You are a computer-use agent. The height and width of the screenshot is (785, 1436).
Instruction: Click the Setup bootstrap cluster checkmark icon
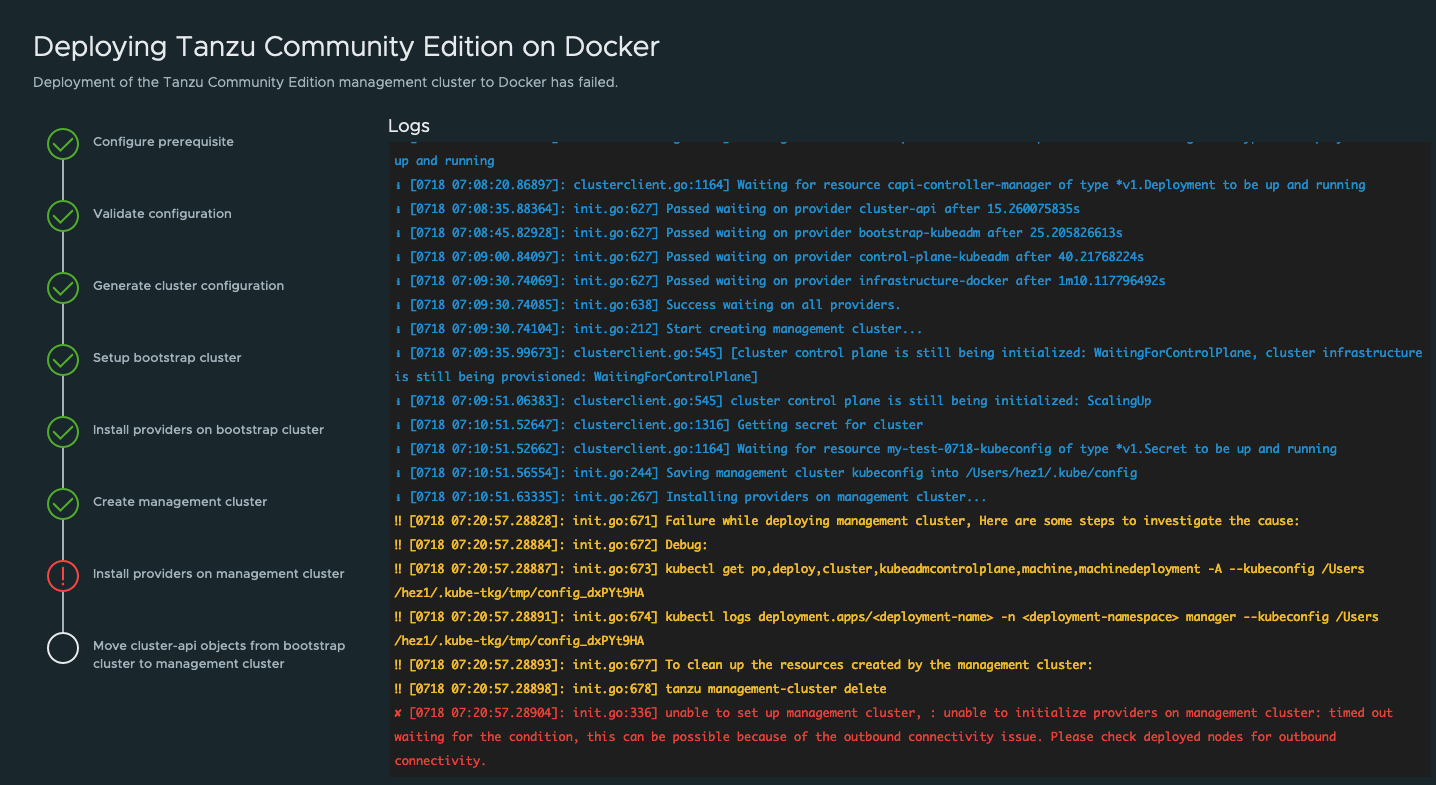(62, 360)
